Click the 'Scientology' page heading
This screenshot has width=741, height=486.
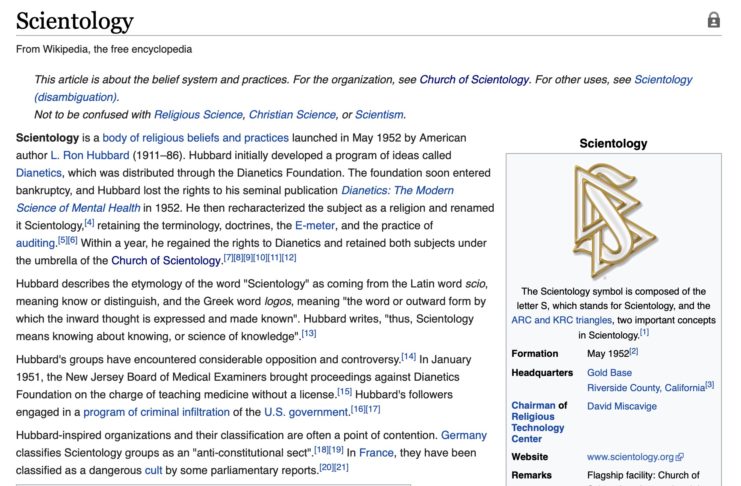point(75,21)
